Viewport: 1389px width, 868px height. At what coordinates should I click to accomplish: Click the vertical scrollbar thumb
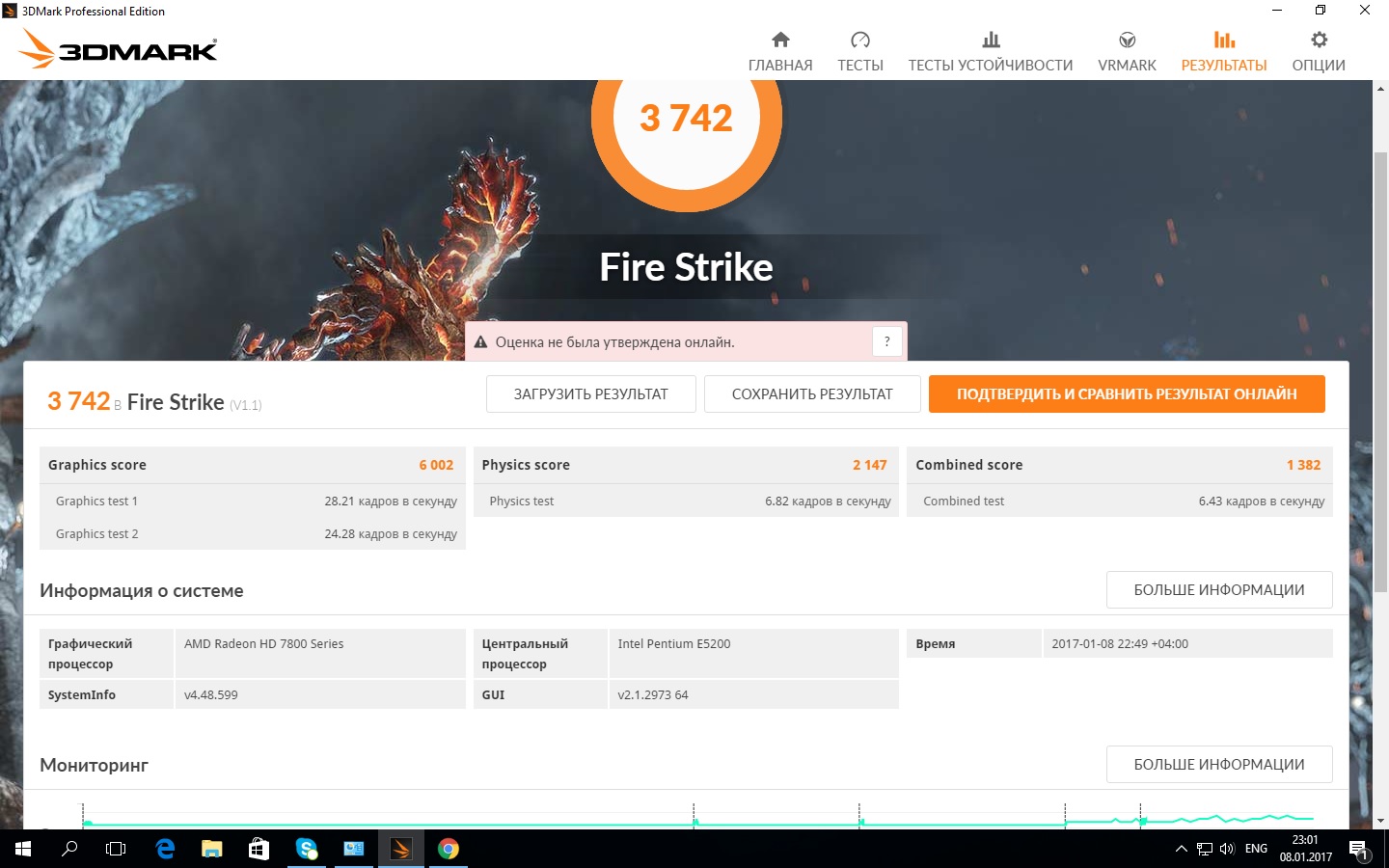(x=1380, y=371)
